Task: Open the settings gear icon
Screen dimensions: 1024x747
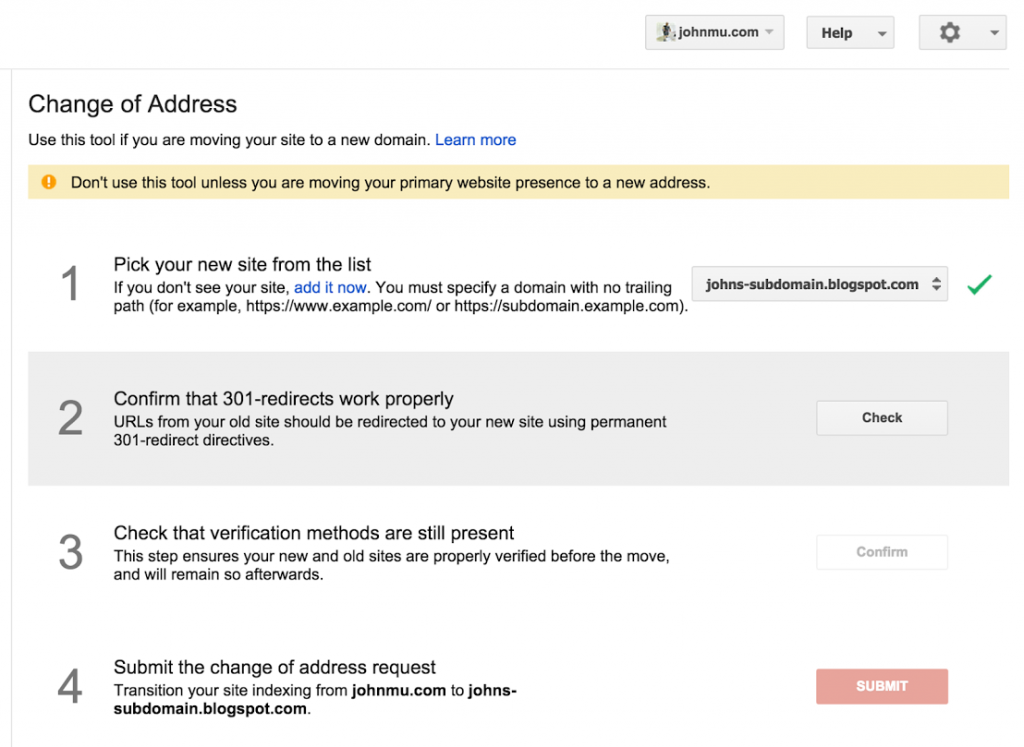Action: (x=949, y=31)
